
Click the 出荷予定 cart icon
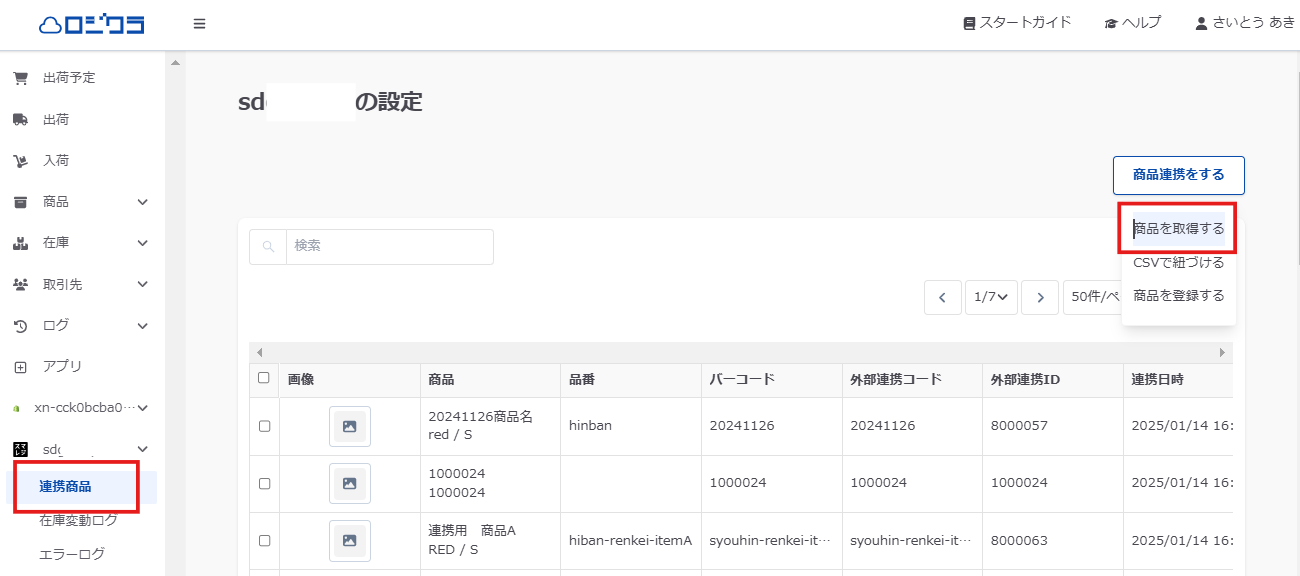(x=20, y=78)
